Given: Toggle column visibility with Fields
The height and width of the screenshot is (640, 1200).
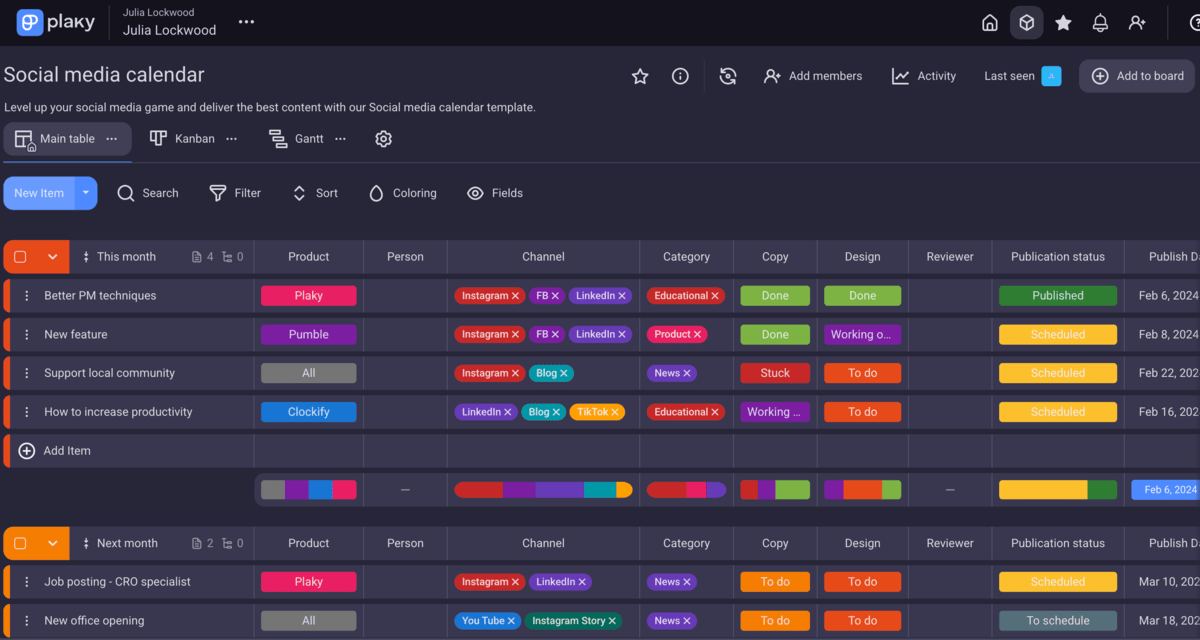Looking at the screenshot, I should tap(495, 193).
